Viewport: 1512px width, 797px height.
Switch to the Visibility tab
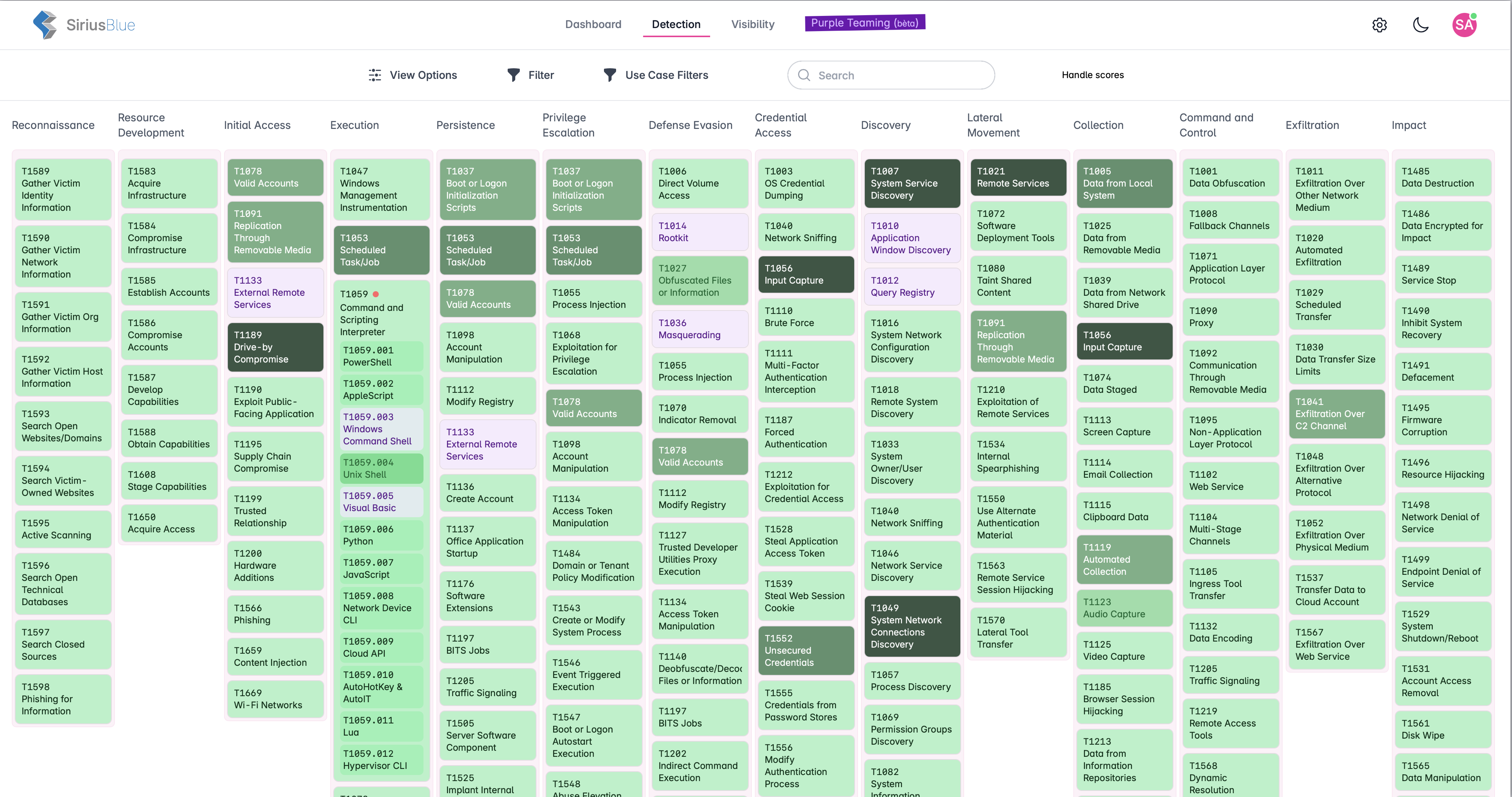coord(753,24)
